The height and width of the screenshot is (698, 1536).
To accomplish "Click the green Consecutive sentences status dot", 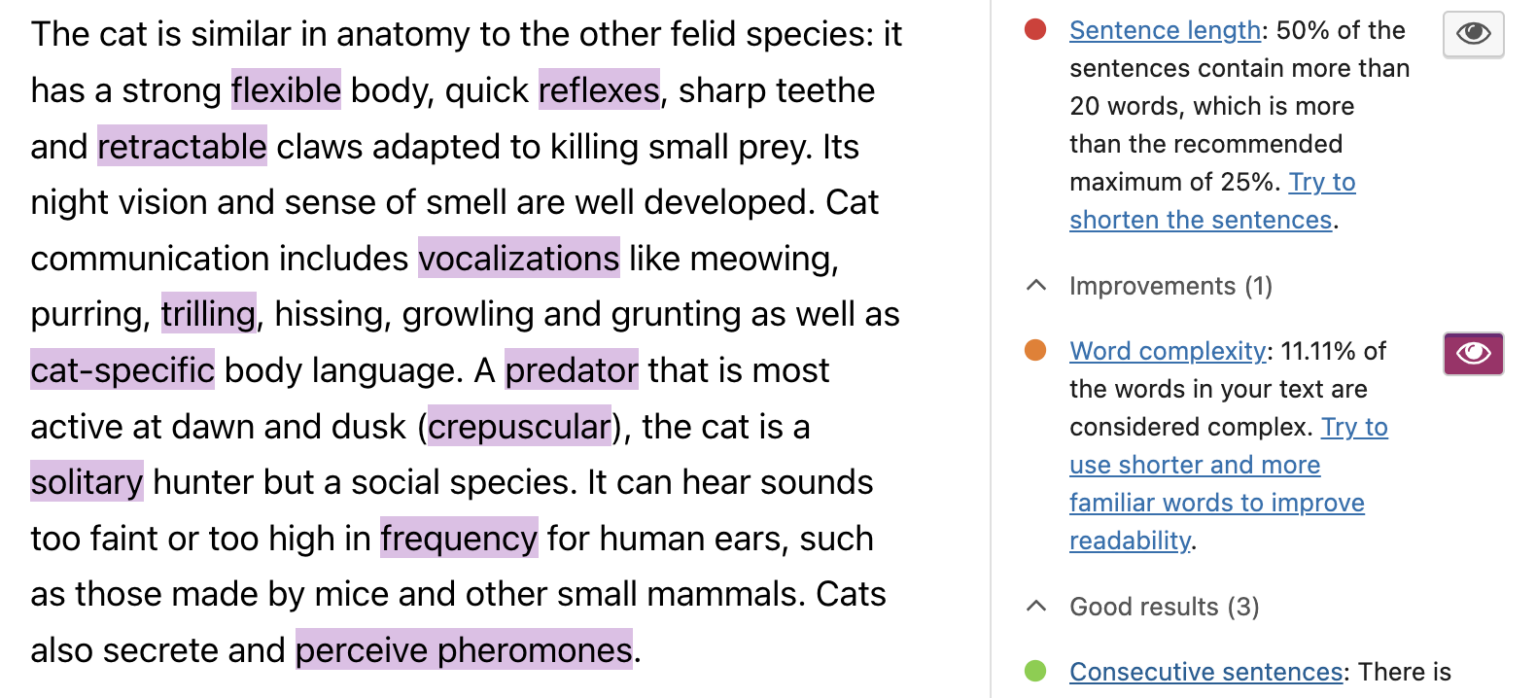I will (1036, 672).
